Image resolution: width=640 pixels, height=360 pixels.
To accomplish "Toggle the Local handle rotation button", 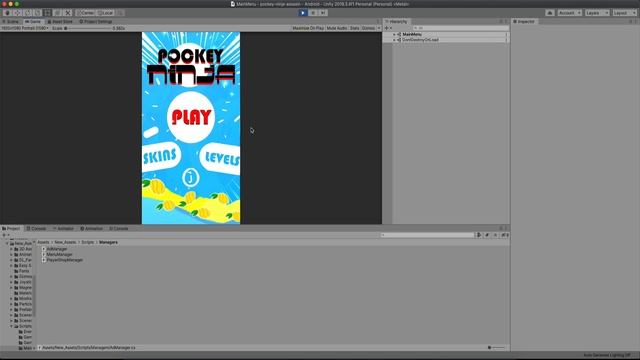I will [x=105, y=13].
